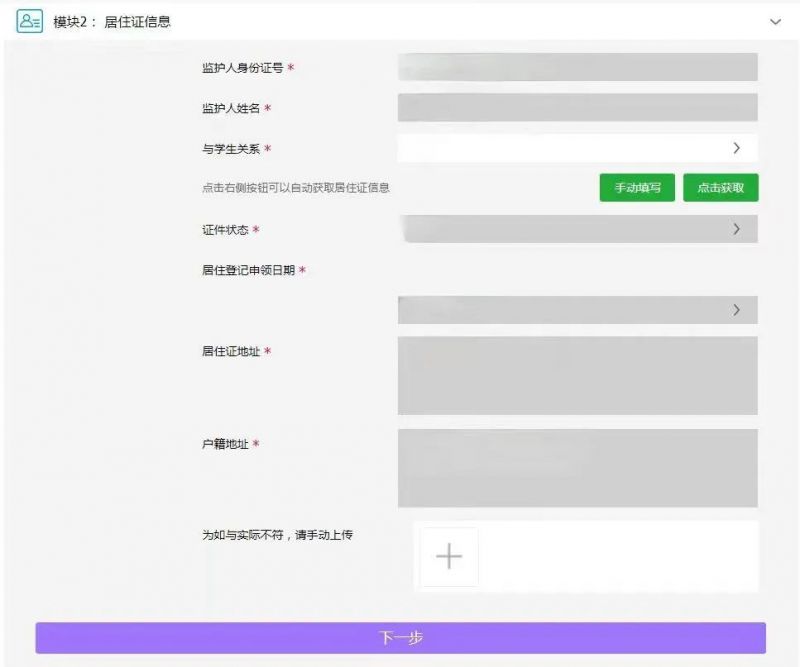Click the 居住证地址 label
The width and height of the screenshot is (800, 667).
(231, 351)
